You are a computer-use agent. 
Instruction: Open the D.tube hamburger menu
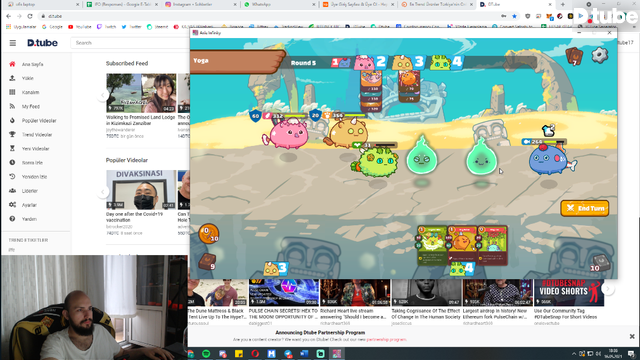coord(13,43)
